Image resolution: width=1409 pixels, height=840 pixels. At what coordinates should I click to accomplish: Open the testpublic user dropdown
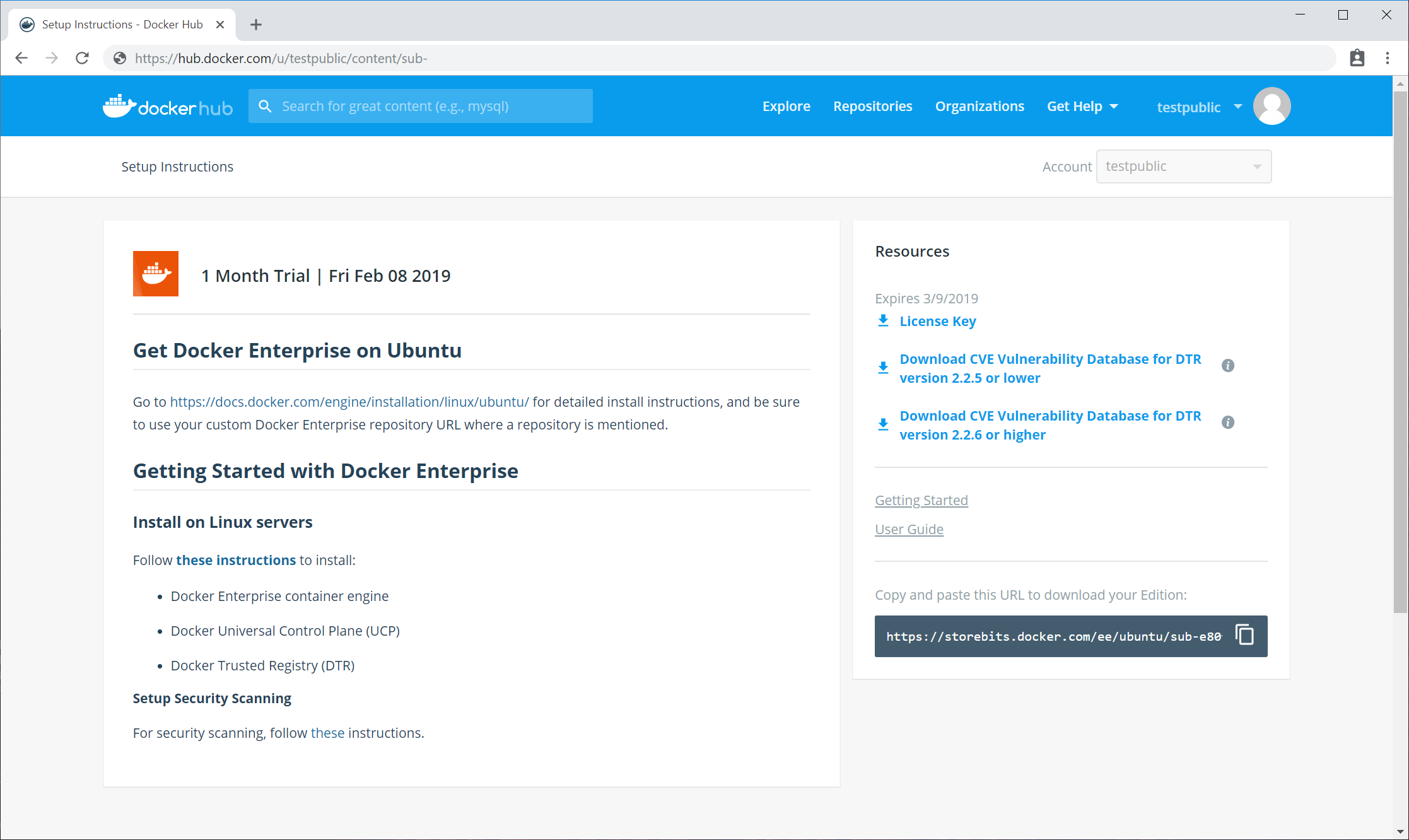1199,107
